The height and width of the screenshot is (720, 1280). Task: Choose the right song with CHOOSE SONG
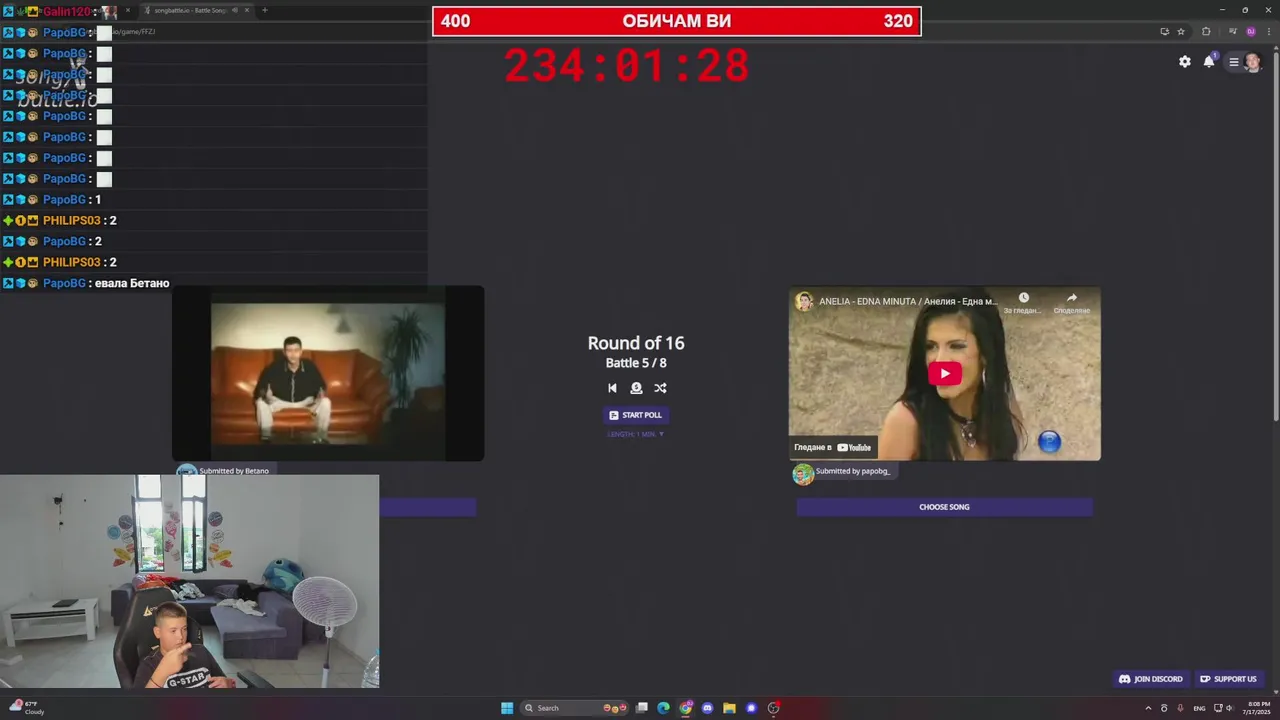click(x=944, y=507)
